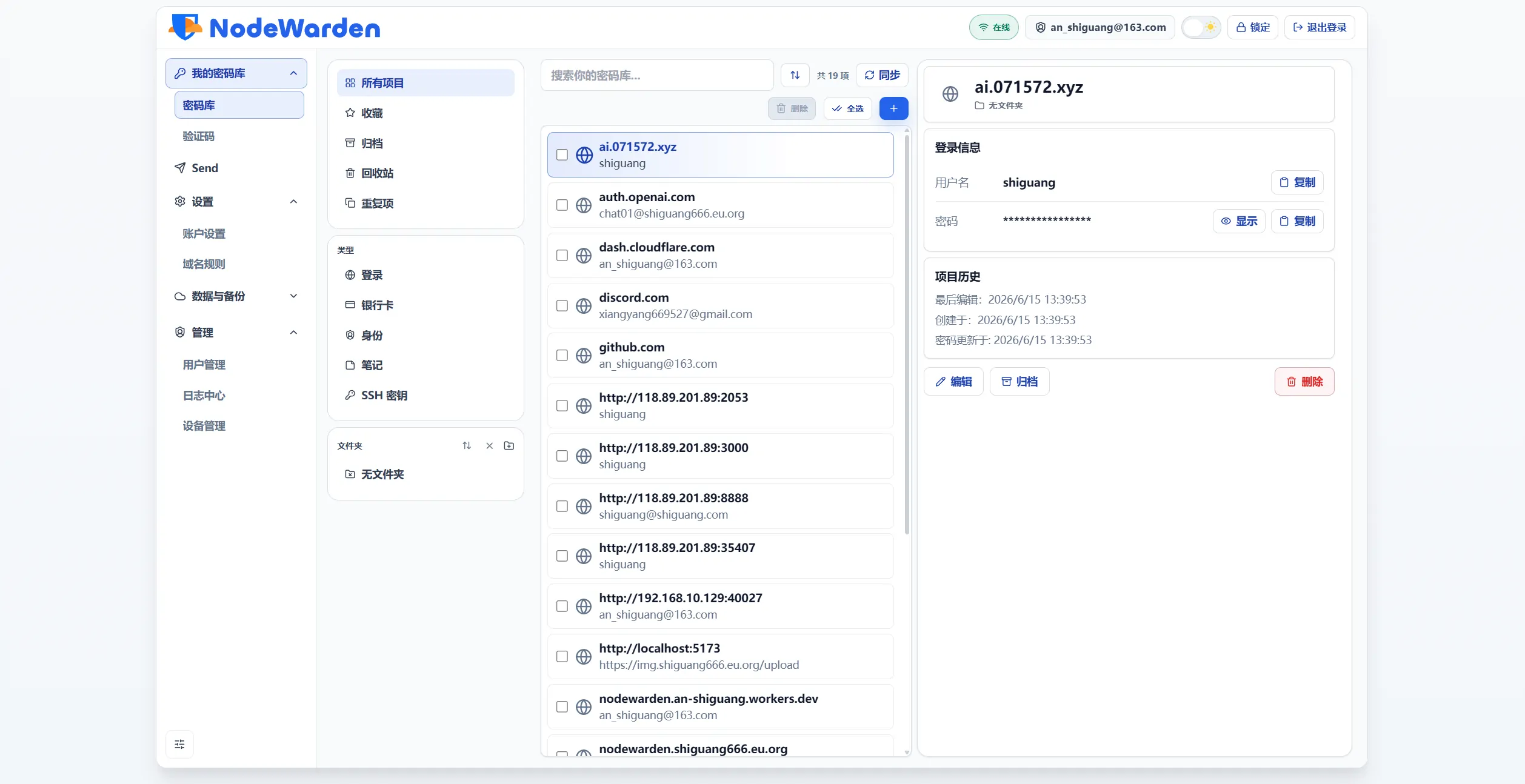Filter by 身份 type
The width and height of the screenshot is (1525, 784).
(425, 336)
